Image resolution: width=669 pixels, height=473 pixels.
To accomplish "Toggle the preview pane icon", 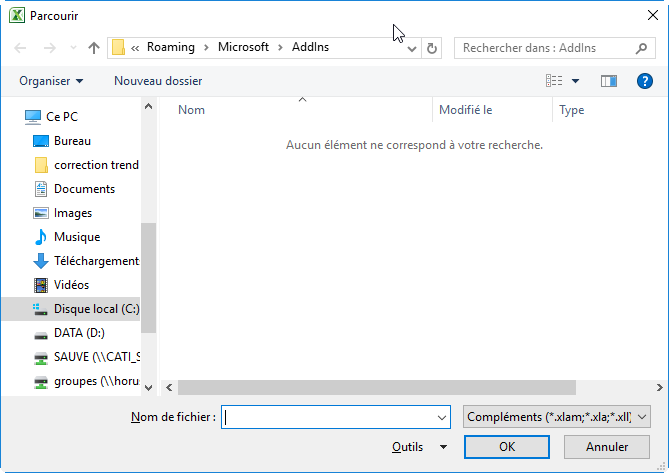I will pos(609,81).
